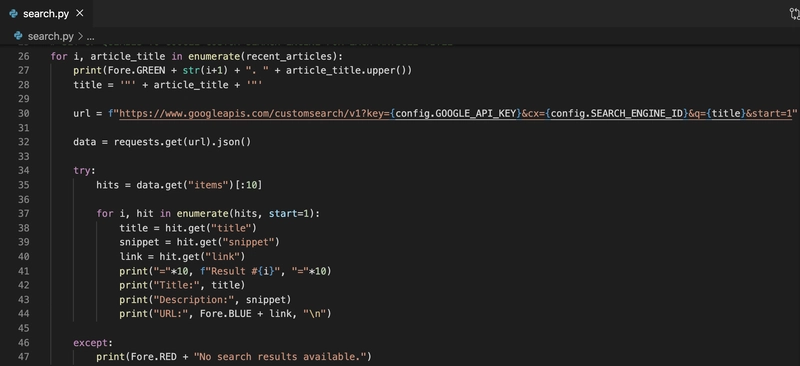
Task: Click the Open Changes compare icon
Action: 794,14
